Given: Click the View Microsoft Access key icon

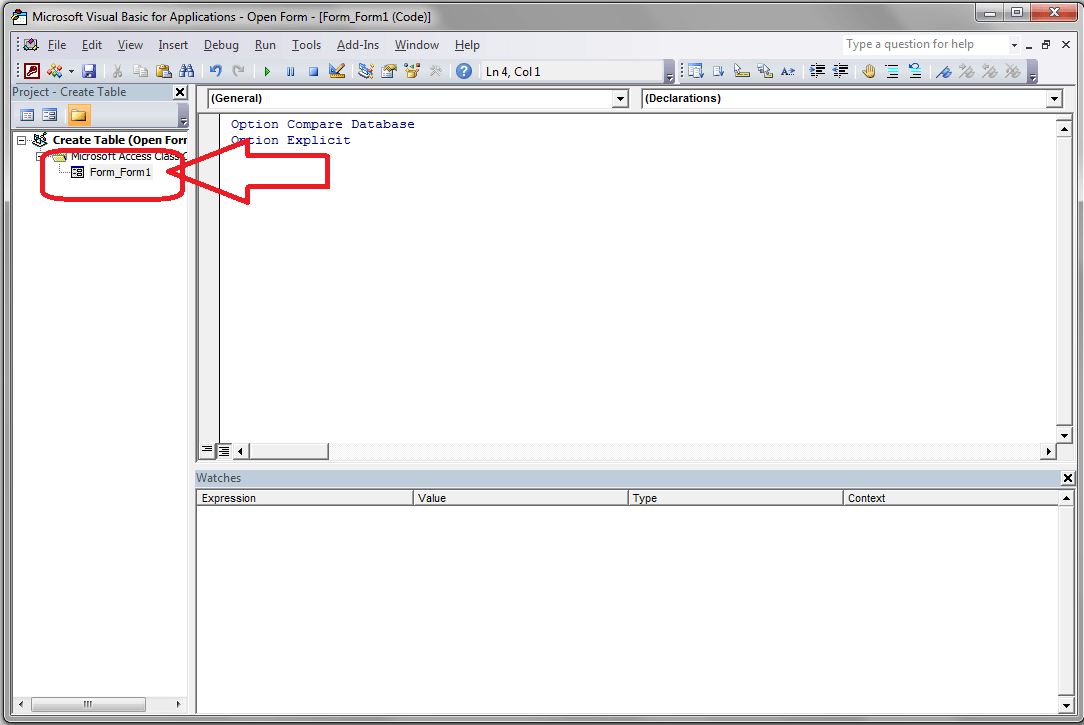Looking at the screenshot, I should (x=32, y=70).
